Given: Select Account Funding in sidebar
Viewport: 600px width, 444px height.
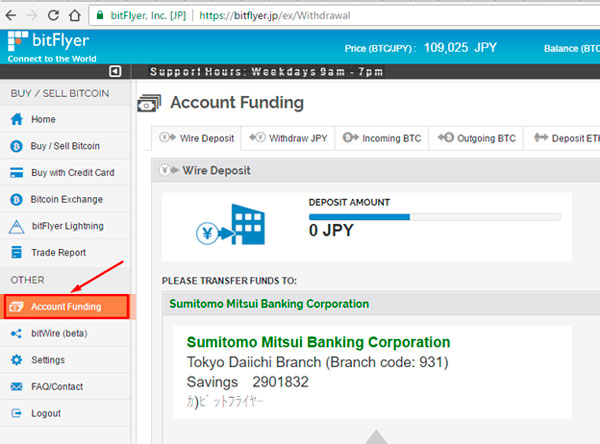Looking at the screenshot, I should tap(67, 307).
